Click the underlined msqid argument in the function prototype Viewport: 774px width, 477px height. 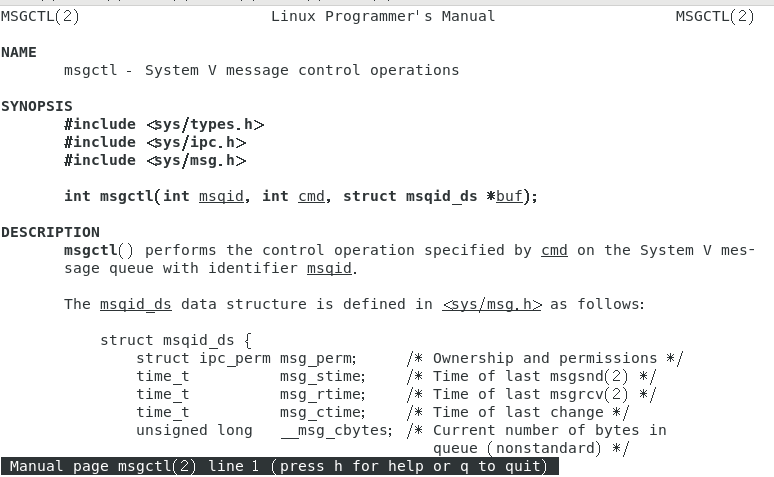(x=221, y=196)
